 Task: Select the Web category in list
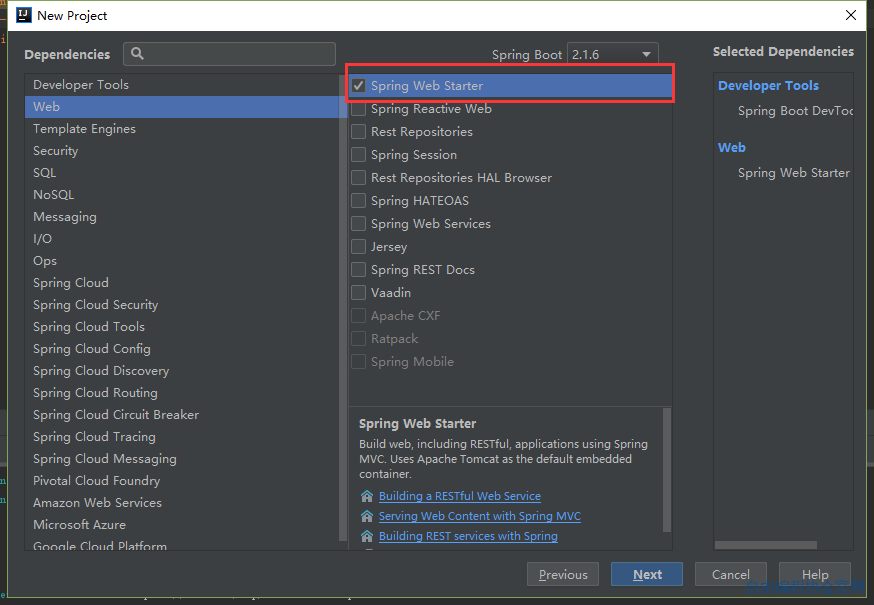pos(182,107)
